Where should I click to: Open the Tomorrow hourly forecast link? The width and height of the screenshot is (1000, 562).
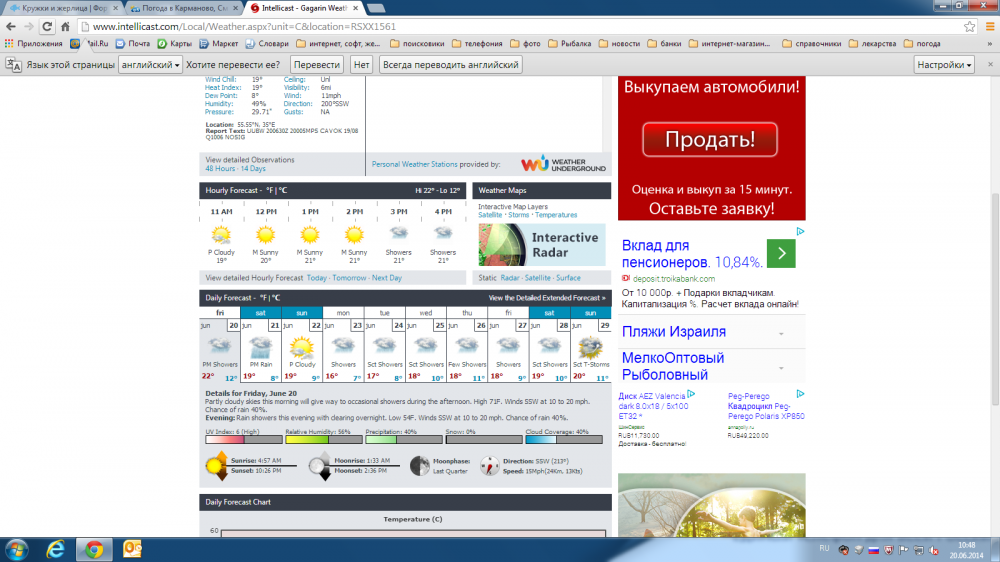349,278
